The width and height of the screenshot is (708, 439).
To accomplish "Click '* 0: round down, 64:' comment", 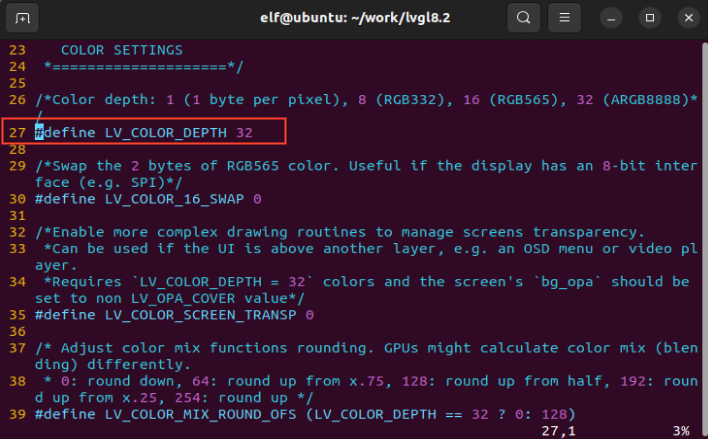I will click(130, 382).
